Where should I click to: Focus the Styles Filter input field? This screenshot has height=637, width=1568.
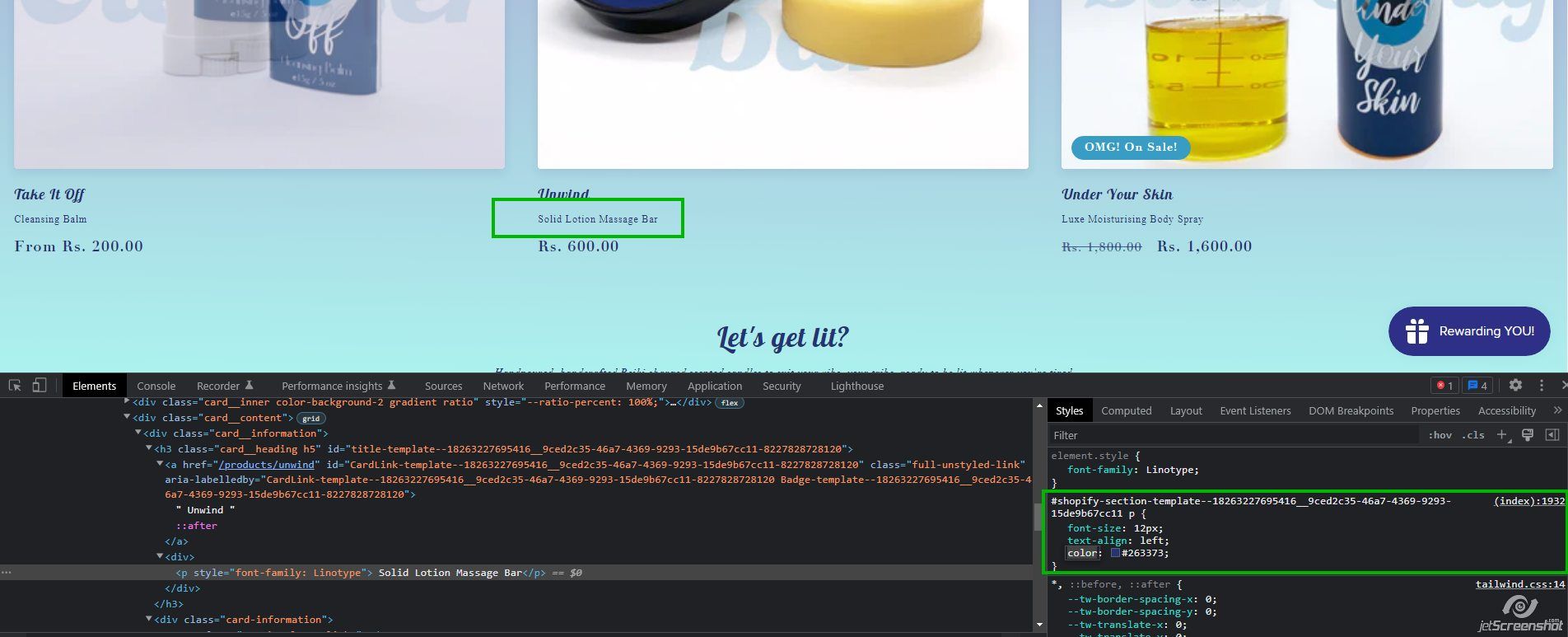(x=1234, y=435)
